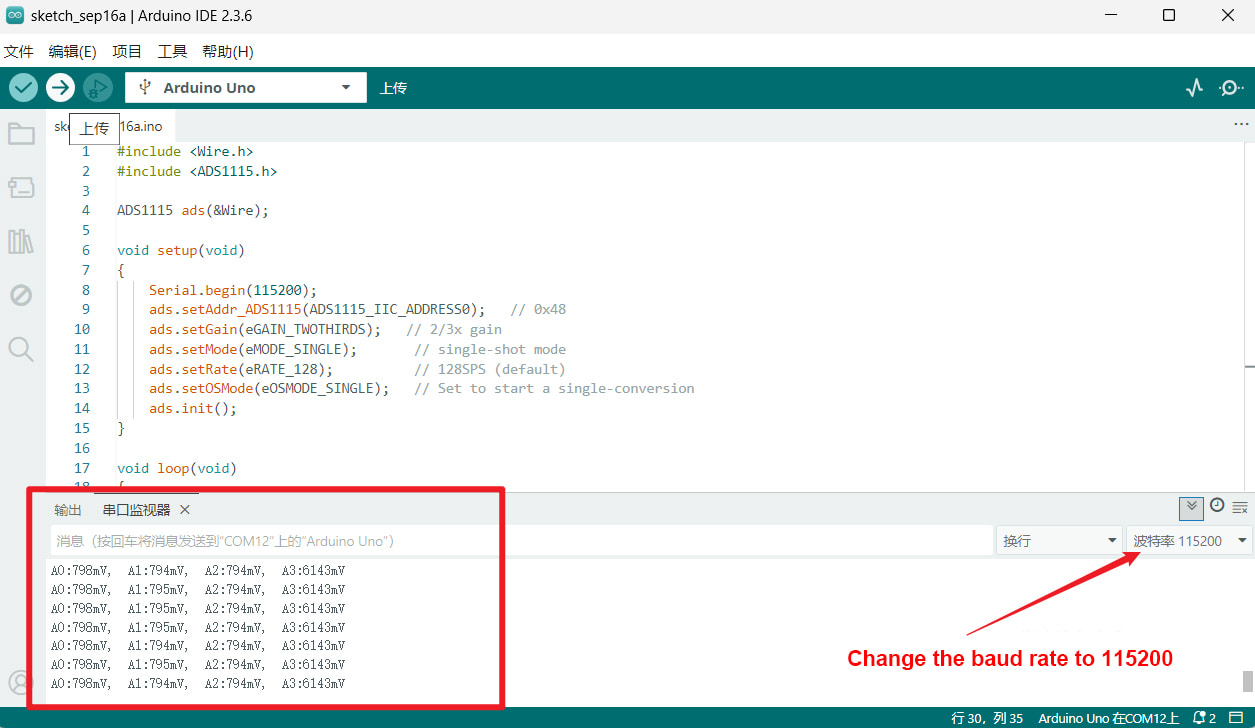Screen dimensions: 1255x728
Task: Open the Debug panel in sidebar
Action: tap(21, 295)
